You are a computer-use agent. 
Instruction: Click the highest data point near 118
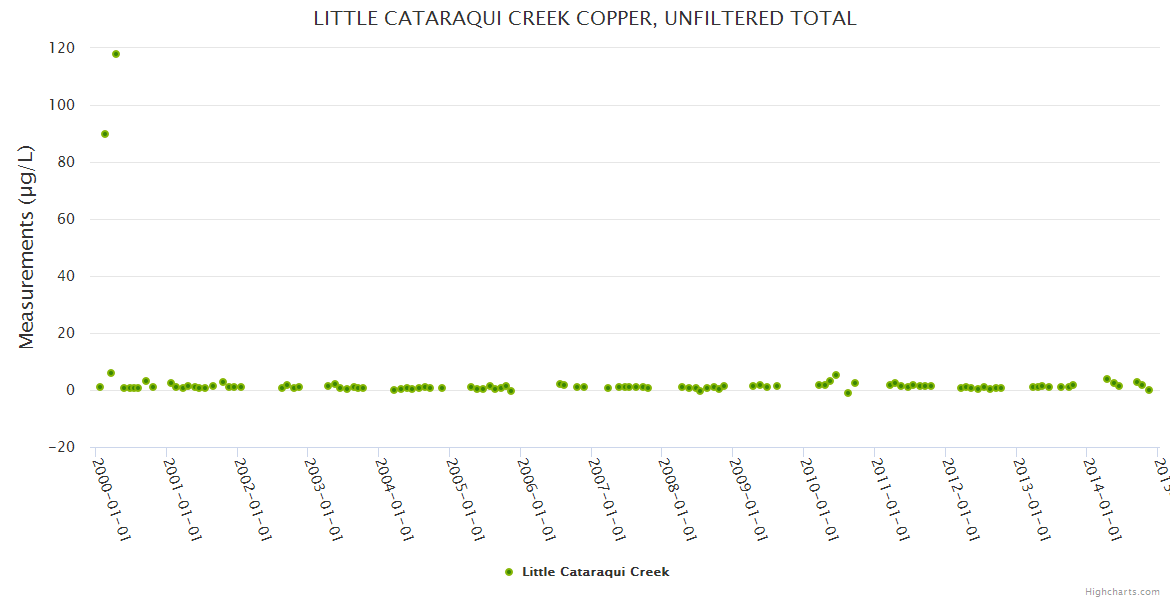116,54
